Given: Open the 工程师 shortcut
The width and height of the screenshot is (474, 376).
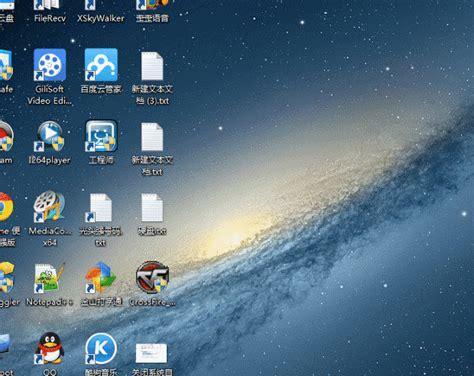Looking at the screenshot, I should [x=101, y=142].
